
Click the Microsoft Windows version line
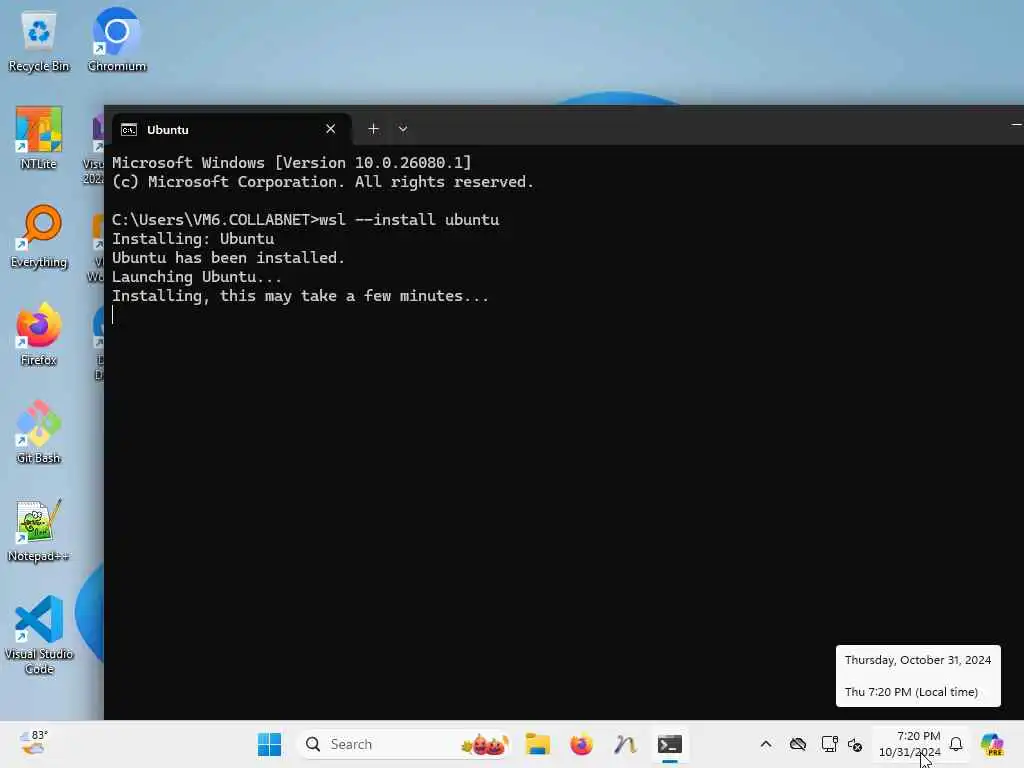291,162
